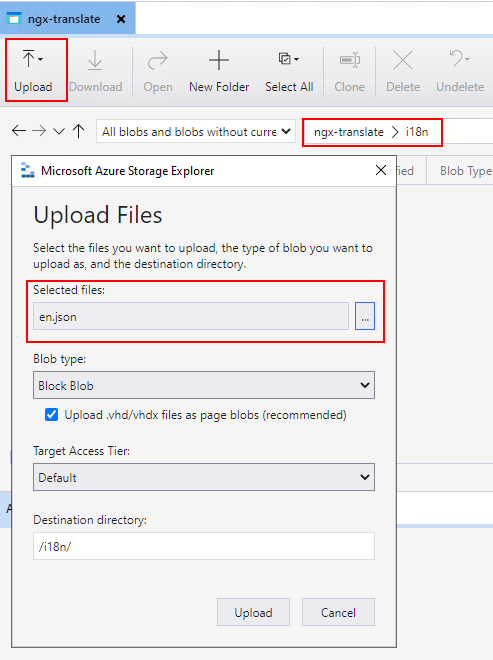Close the ngx-translate tab
The width and height of the screenshot is (493, 660).
point(121,19)
